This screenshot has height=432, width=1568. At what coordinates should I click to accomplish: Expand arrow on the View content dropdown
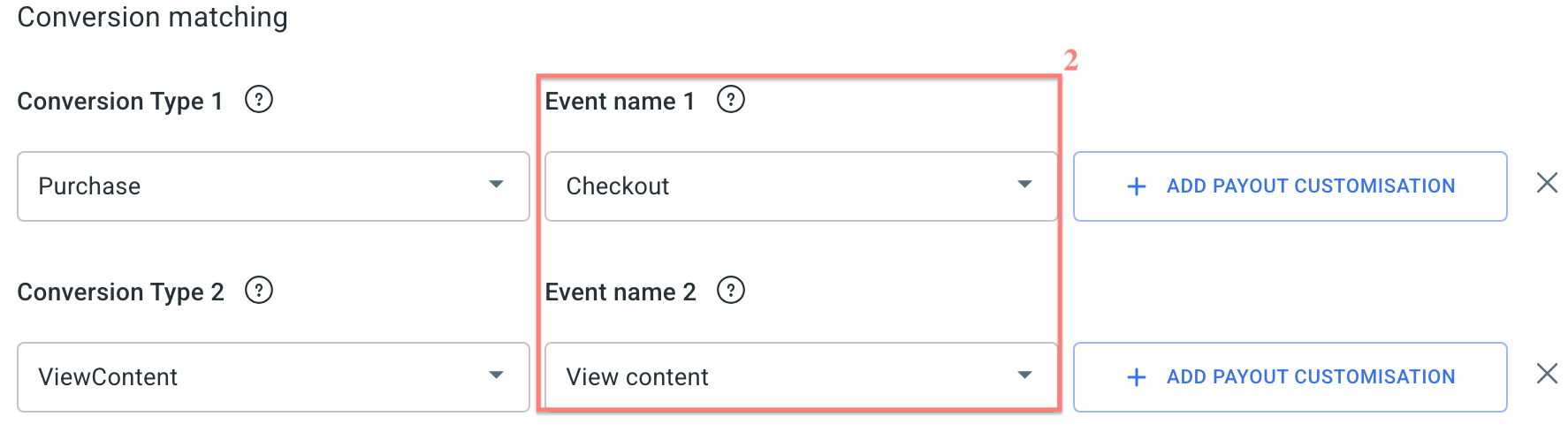tap(1024, 375)
